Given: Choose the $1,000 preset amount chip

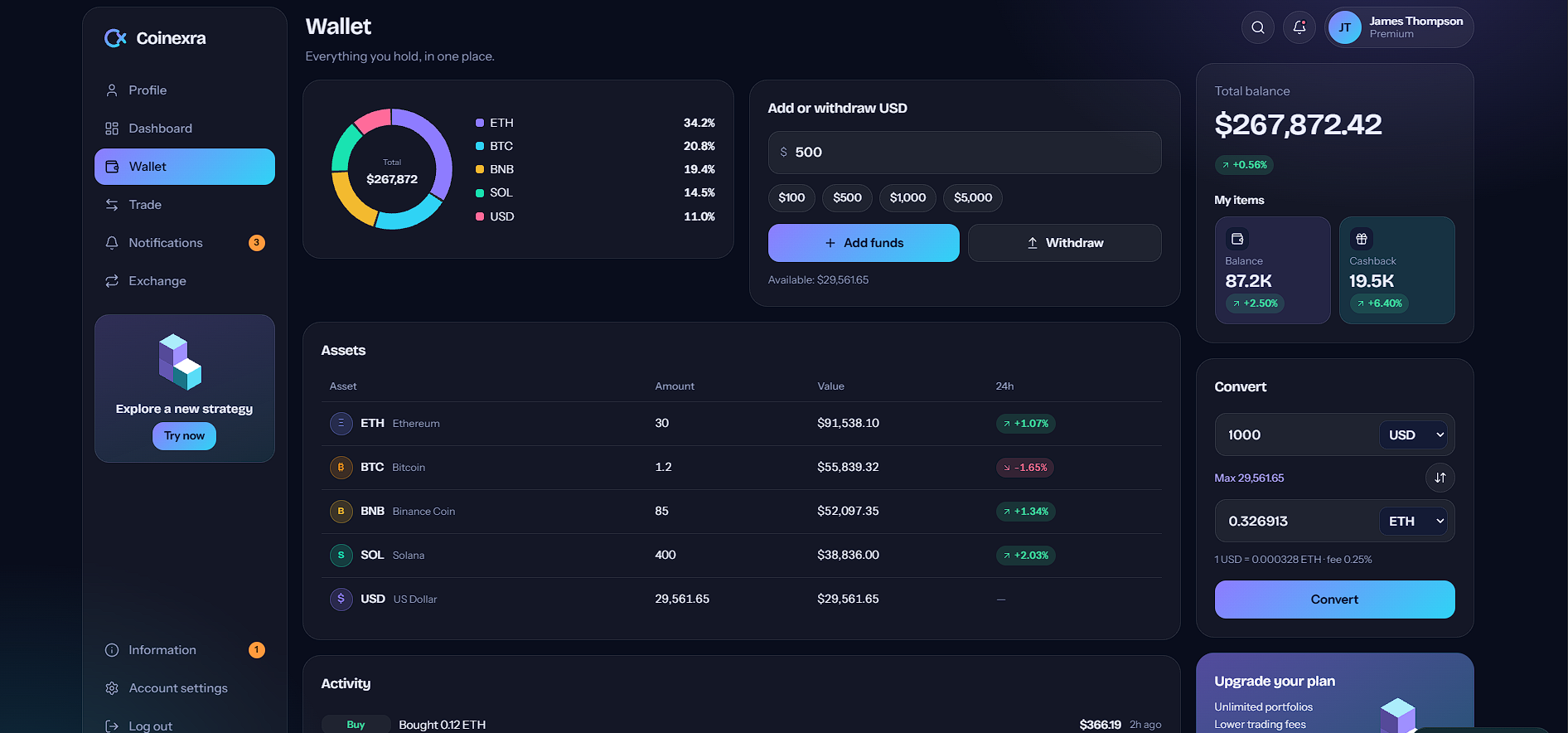Looking at the screenshot, I should 907,197.
